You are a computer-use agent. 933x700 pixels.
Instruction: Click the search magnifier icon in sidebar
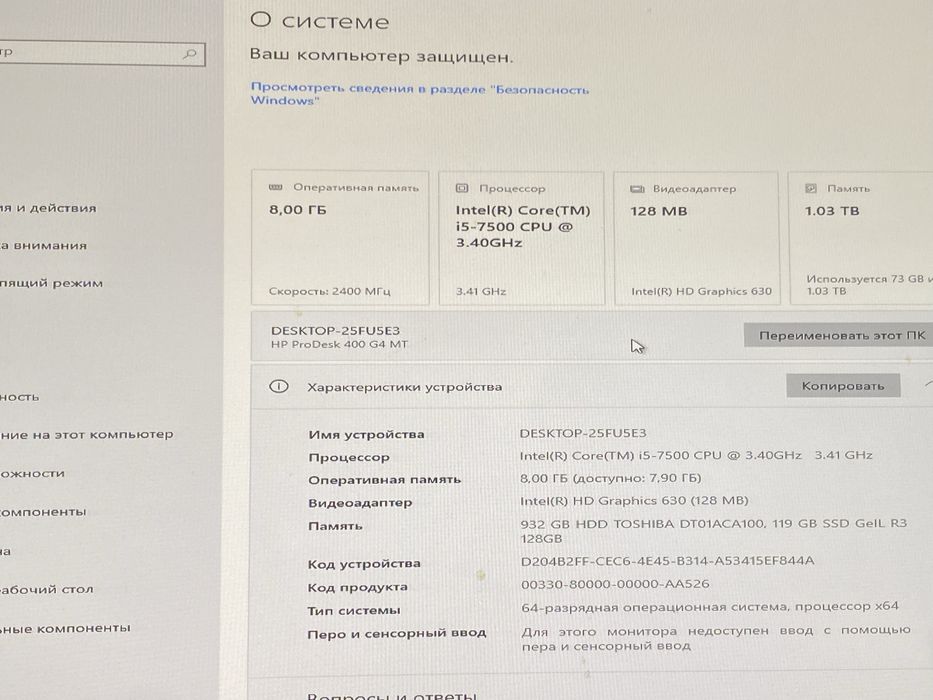(189, 55)
